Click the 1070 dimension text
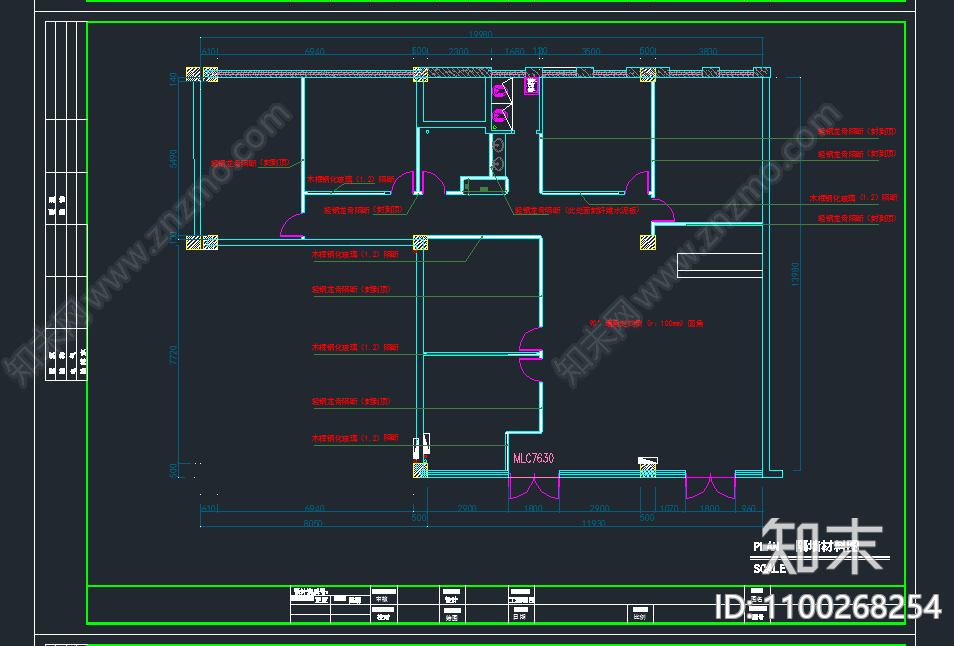The height and width of the screenshot is (646, 954). pos(669,508)
